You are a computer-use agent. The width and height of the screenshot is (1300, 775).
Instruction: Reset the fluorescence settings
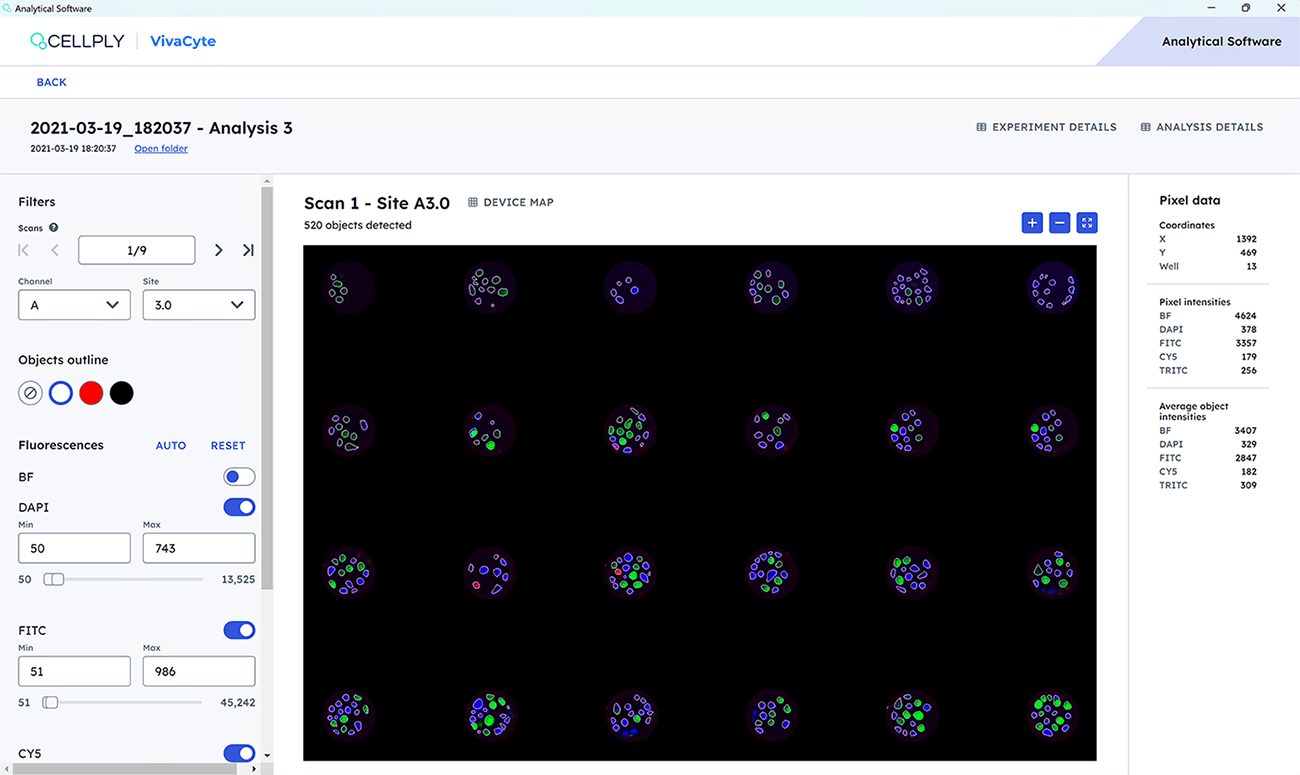227,445
